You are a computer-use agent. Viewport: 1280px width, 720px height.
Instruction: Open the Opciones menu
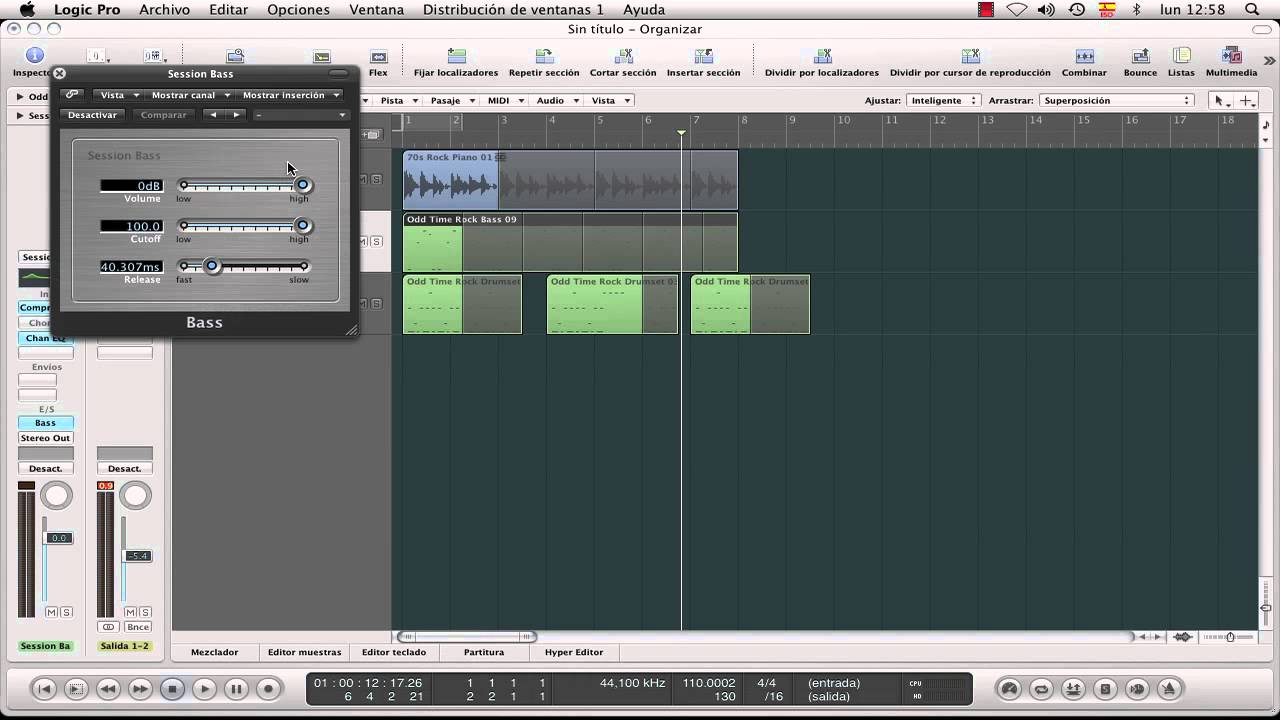[x=298, y=9]
